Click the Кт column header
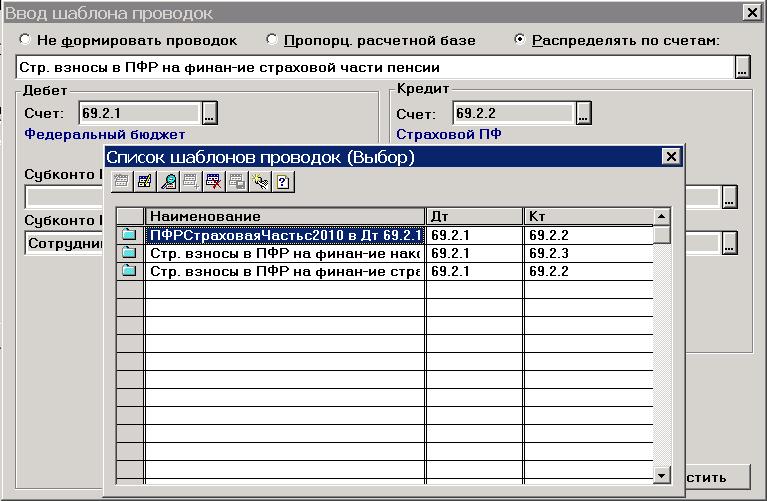The image size is (767, 501). tap(588, 216)
